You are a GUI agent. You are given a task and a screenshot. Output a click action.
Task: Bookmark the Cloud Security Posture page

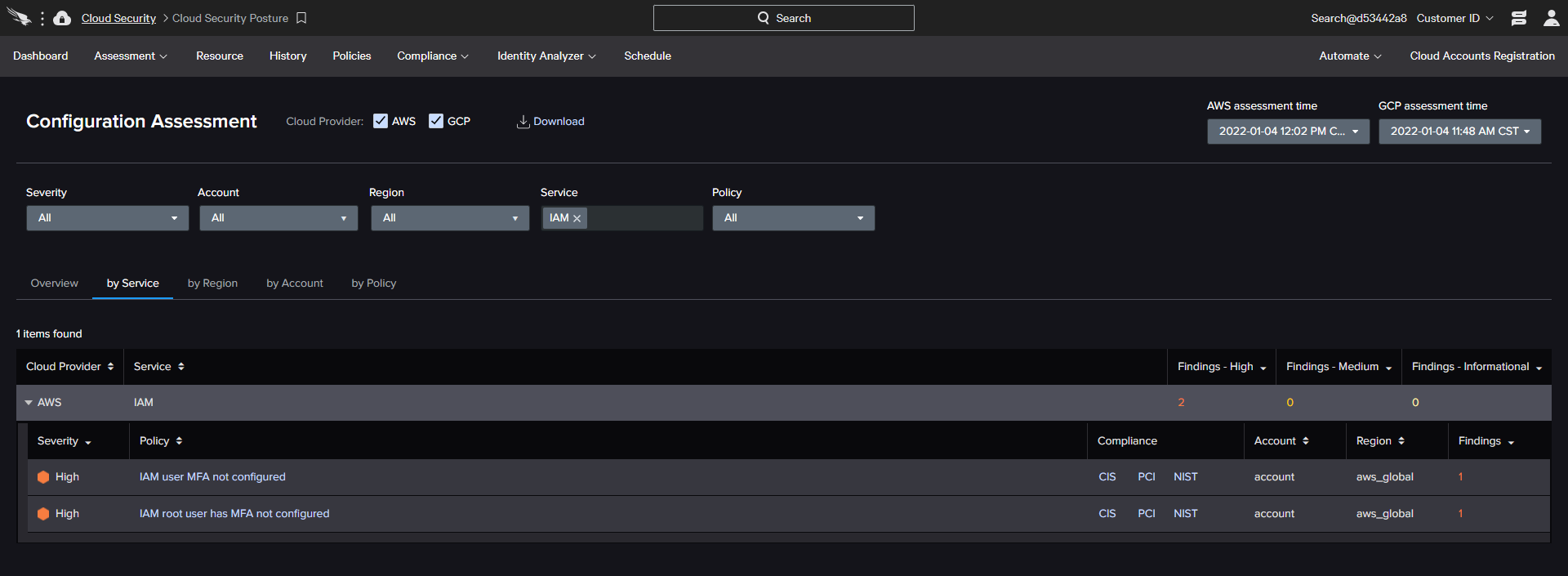pyautogui.click(x=301, y=18)
